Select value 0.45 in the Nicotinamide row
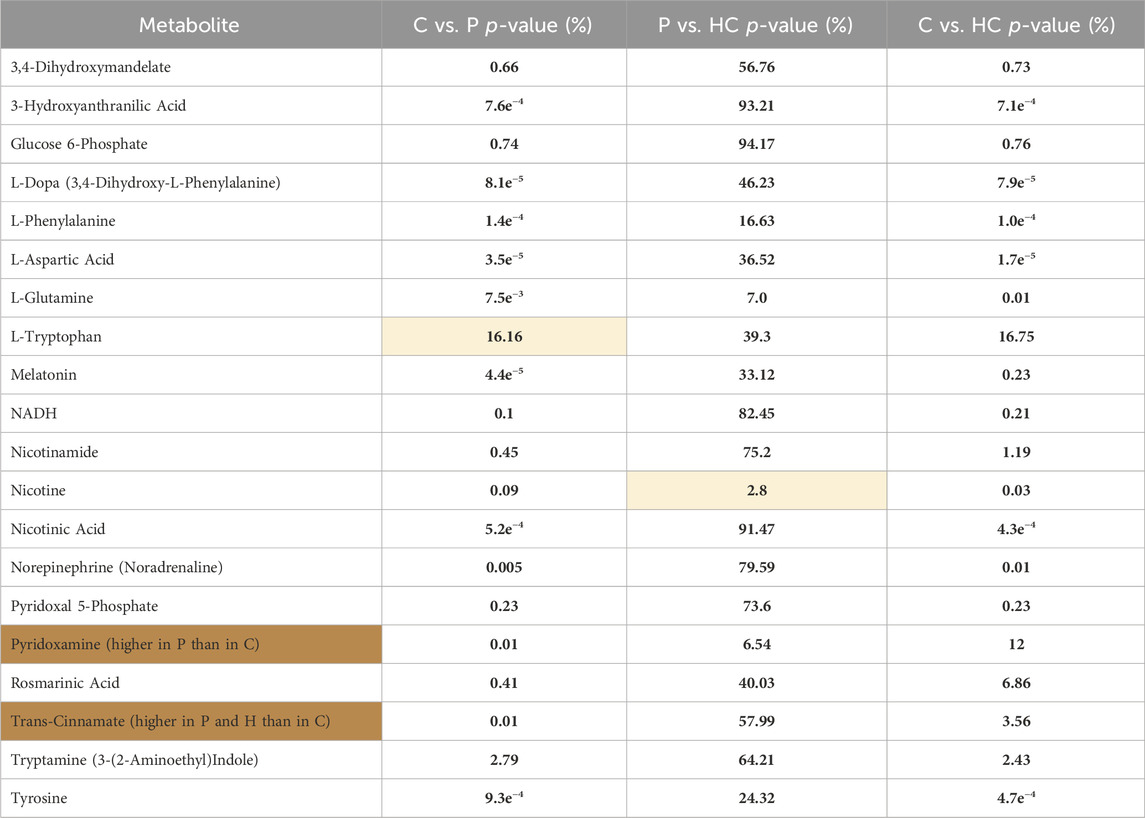This screenshot has height=818, width=1145. click(x=504, y=452)
